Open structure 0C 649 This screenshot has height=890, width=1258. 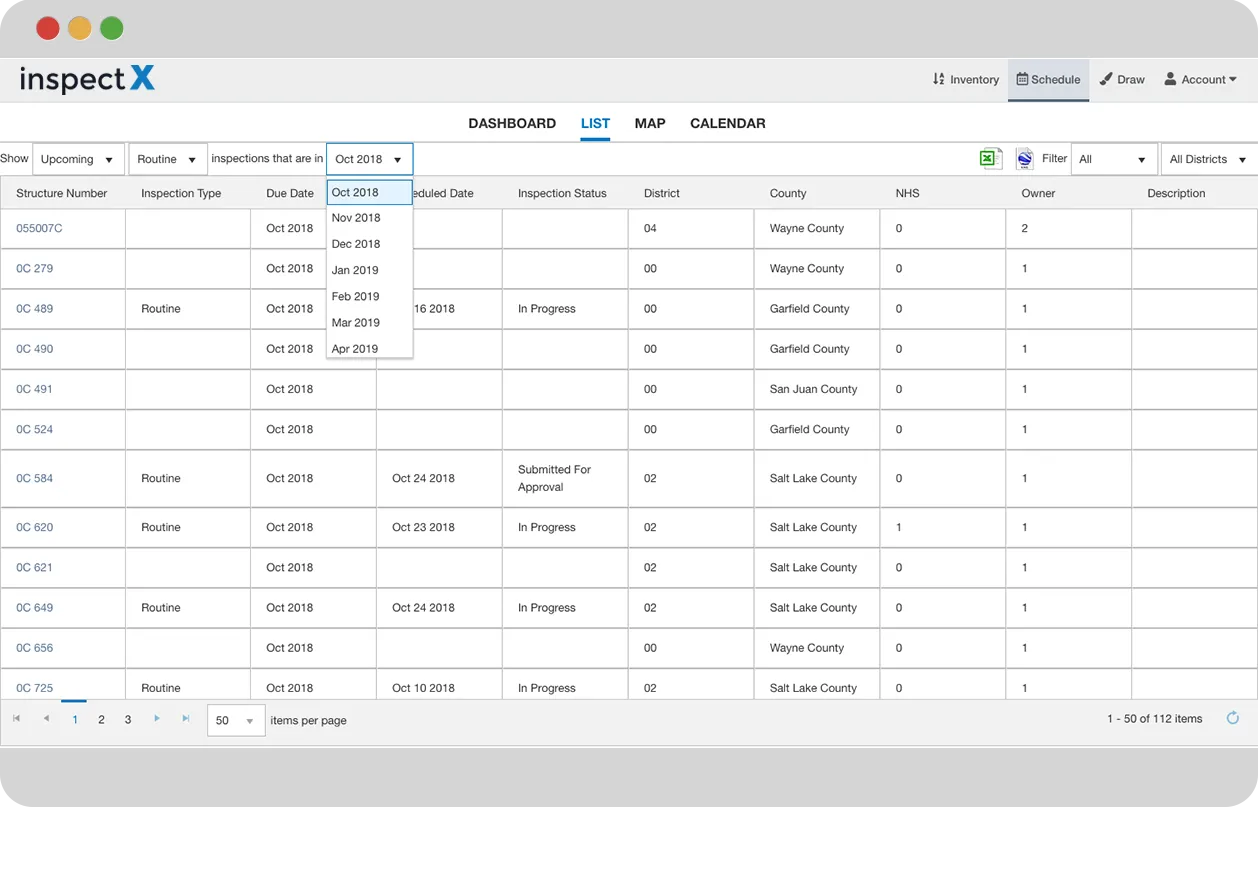pyautogui.click(x=35, y=607)
